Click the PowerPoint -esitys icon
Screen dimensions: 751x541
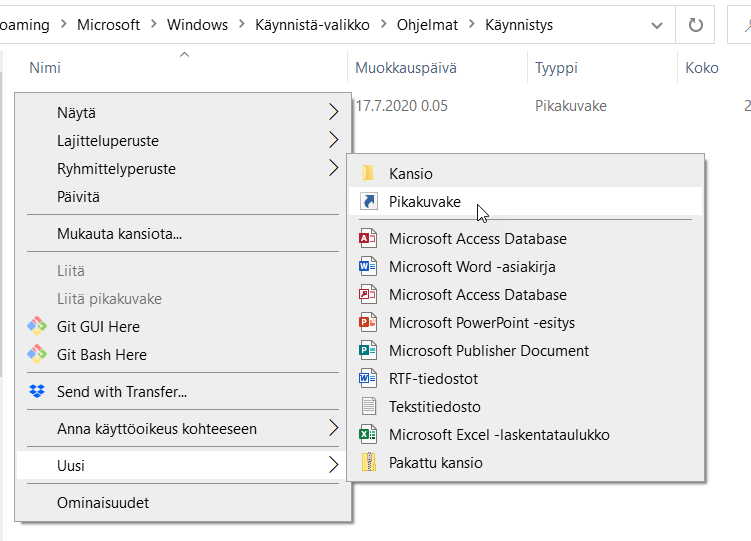[369, 323]
